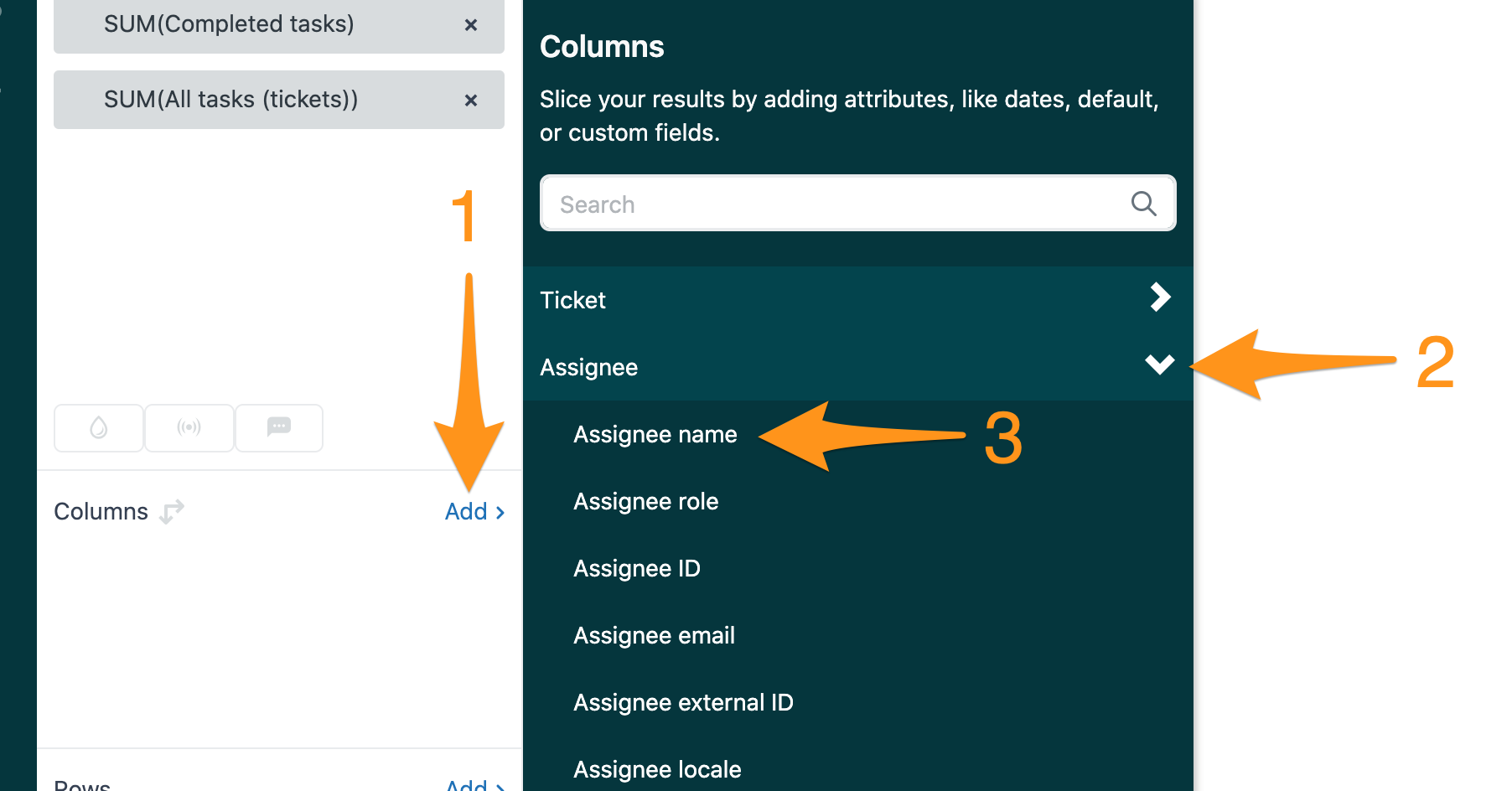Collapse the Assignee attribute group
This screenshot has height=791, width=1512.
point(857,366)
